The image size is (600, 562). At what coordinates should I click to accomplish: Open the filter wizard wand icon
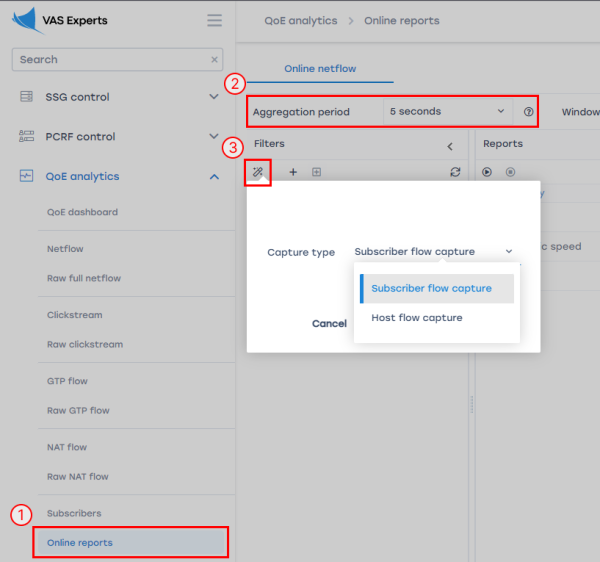pyautogui.click(x=258, y=172)
